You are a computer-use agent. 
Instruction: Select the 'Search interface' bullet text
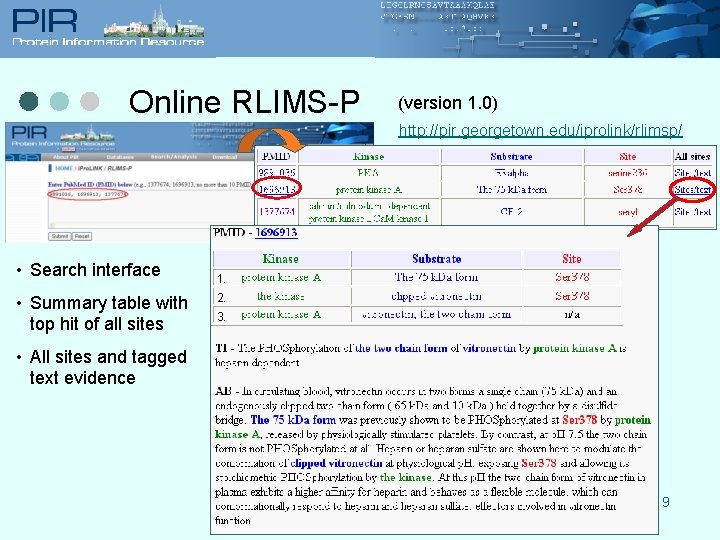pyautogui.click(x=95, y=270)
